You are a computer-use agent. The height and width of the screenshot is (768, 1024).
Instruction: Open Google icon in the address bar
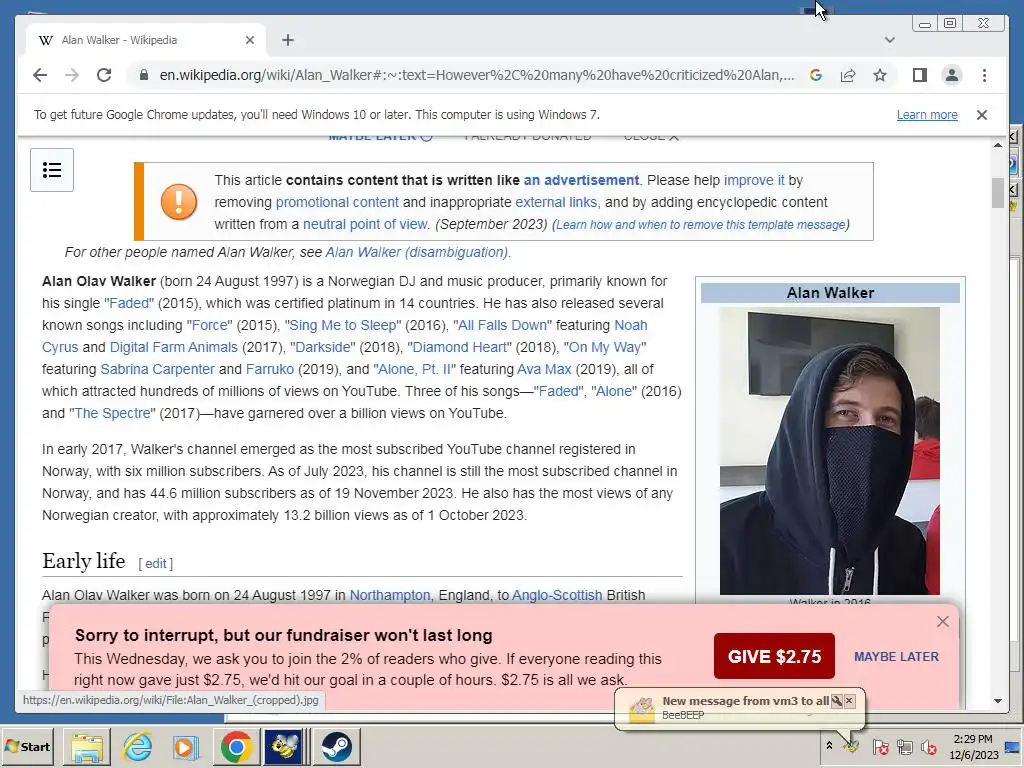click(x=816, y=75)
